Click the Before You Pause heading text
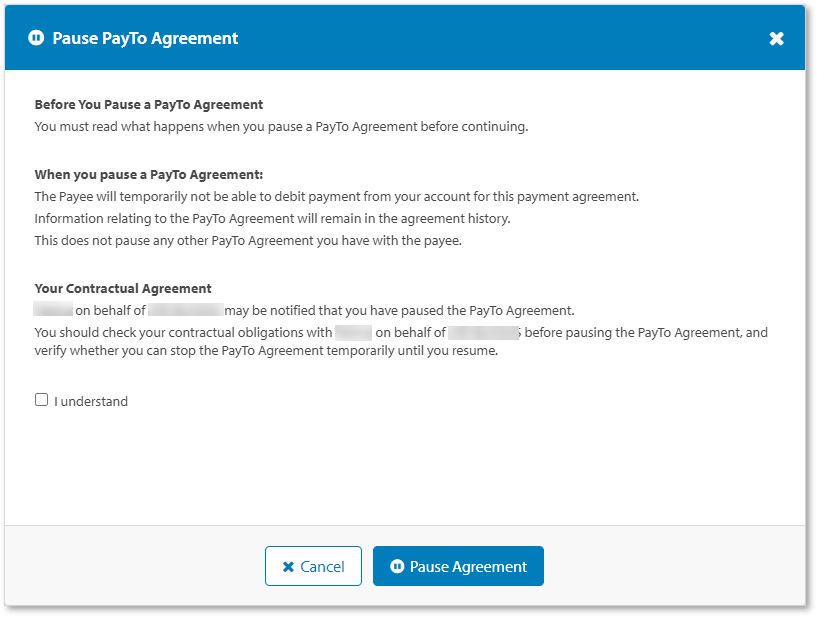Viewport: 817px width, 617px height. pyautogui.click(x=149, y=104)
